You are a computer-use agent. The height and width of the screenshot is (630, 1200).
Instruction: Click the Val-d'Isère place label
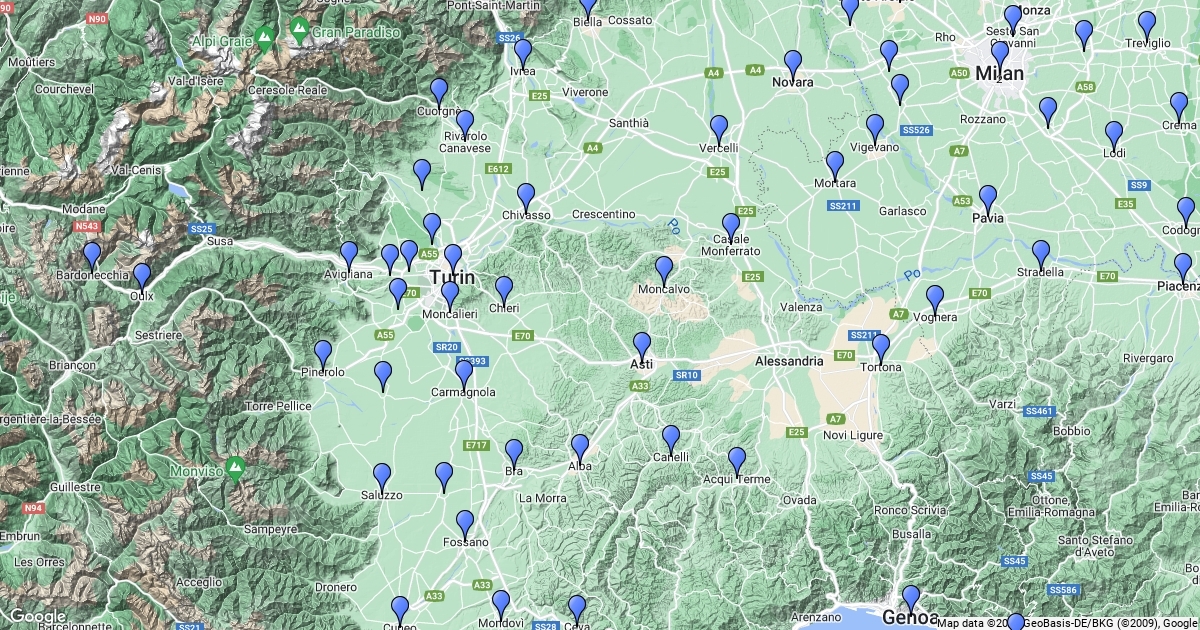(195, 81)
